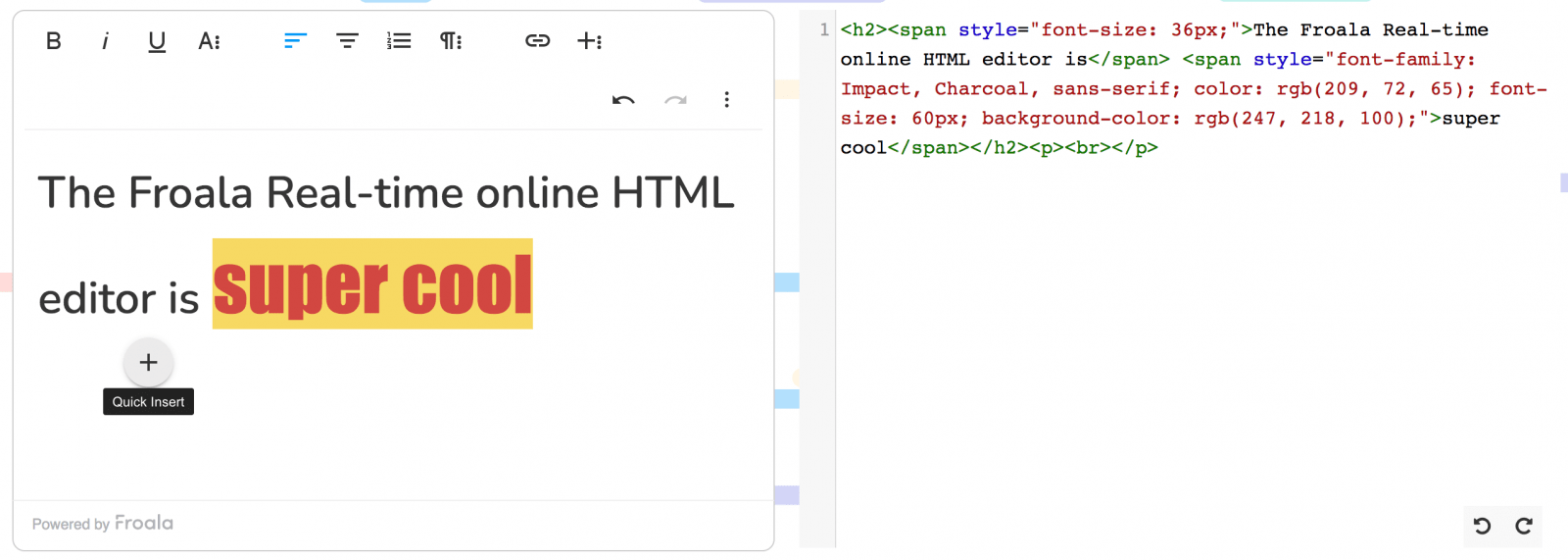This screenshot has width=1568, height=560.
Task: Select the align center icon
Action: 347,41
